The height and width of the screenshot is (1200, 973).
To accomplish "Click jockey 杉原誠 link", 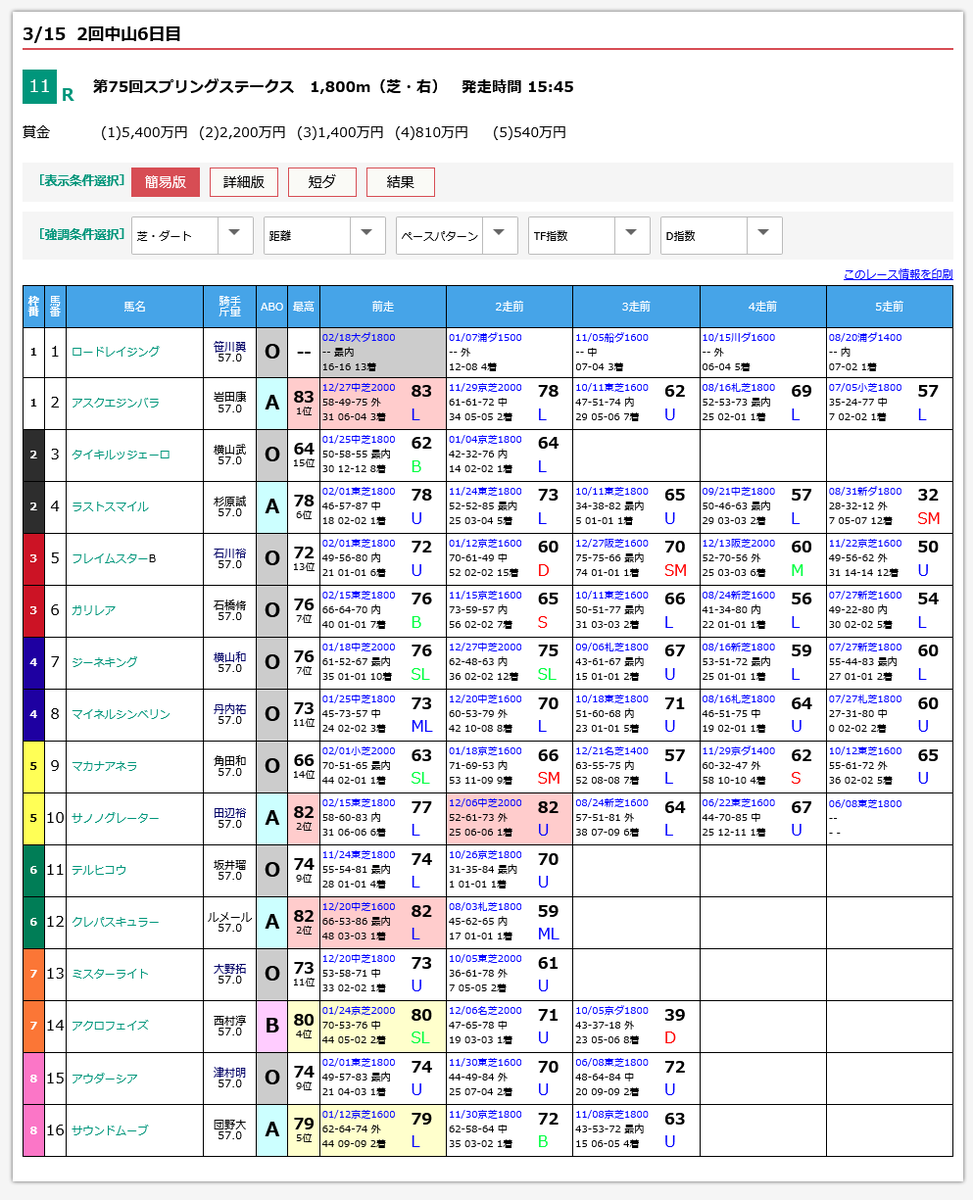I will (x=230, y=502).
